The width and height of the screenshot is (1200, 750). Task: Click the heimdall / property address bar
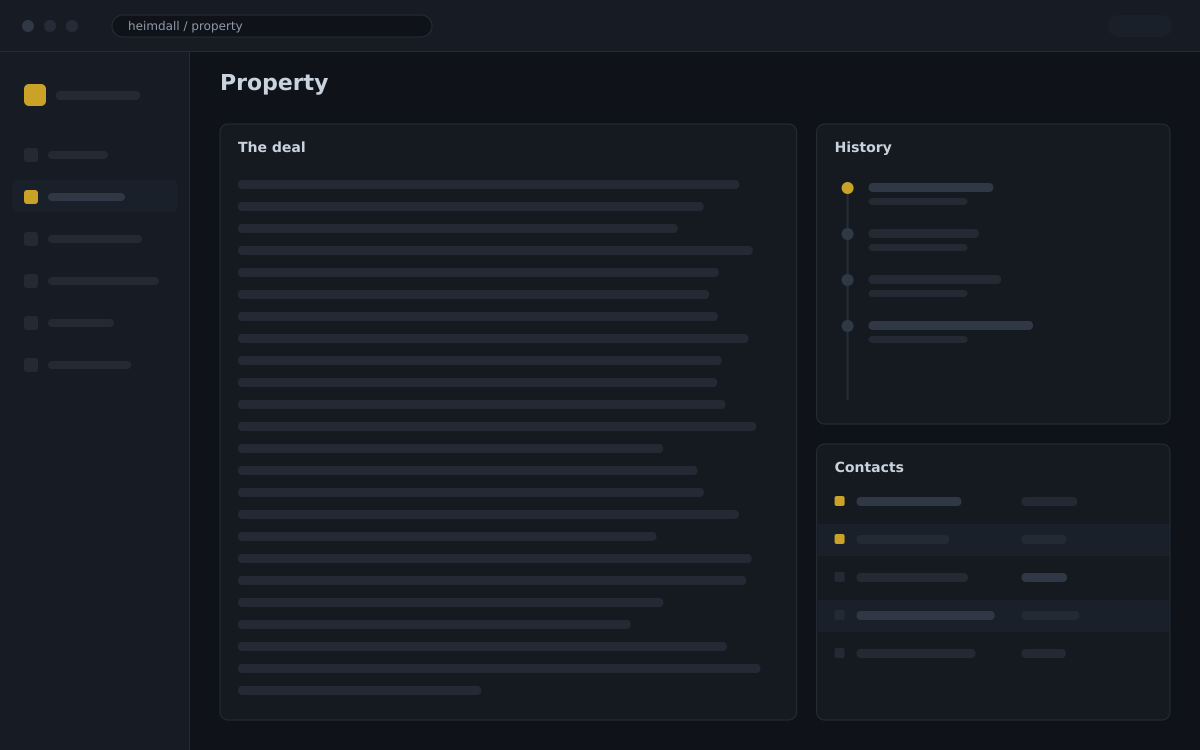(272, 26)
